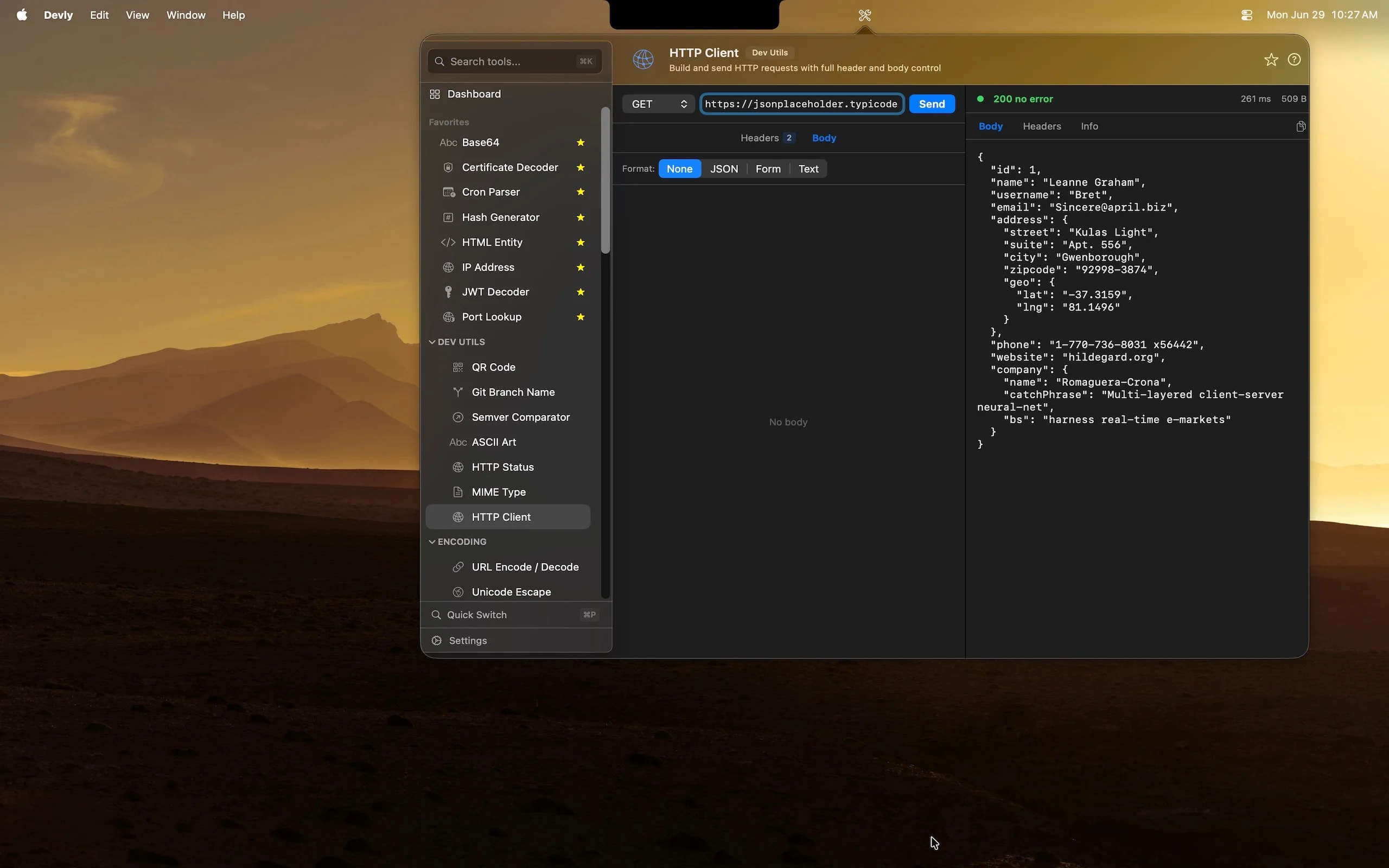The width and height of the screenshot is (1389, 868).
Task: Open the Window menu
Action: tap(186, 16)
